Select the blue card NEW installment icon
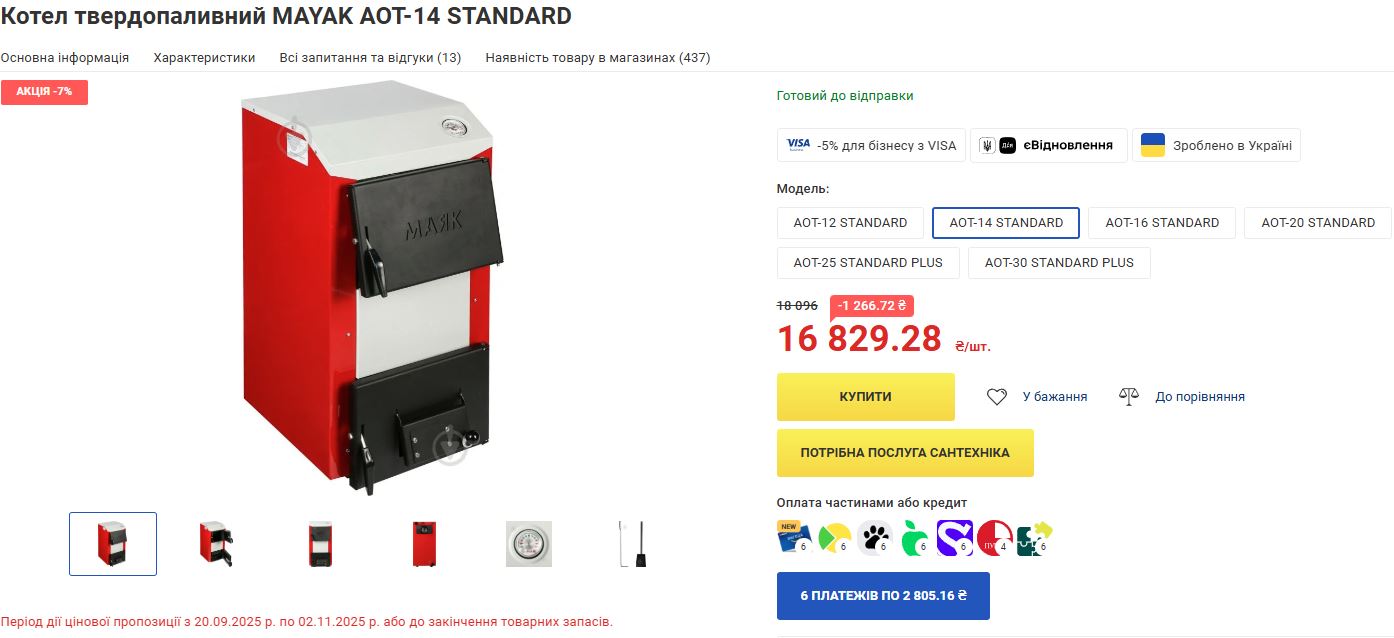 point(794,539)
